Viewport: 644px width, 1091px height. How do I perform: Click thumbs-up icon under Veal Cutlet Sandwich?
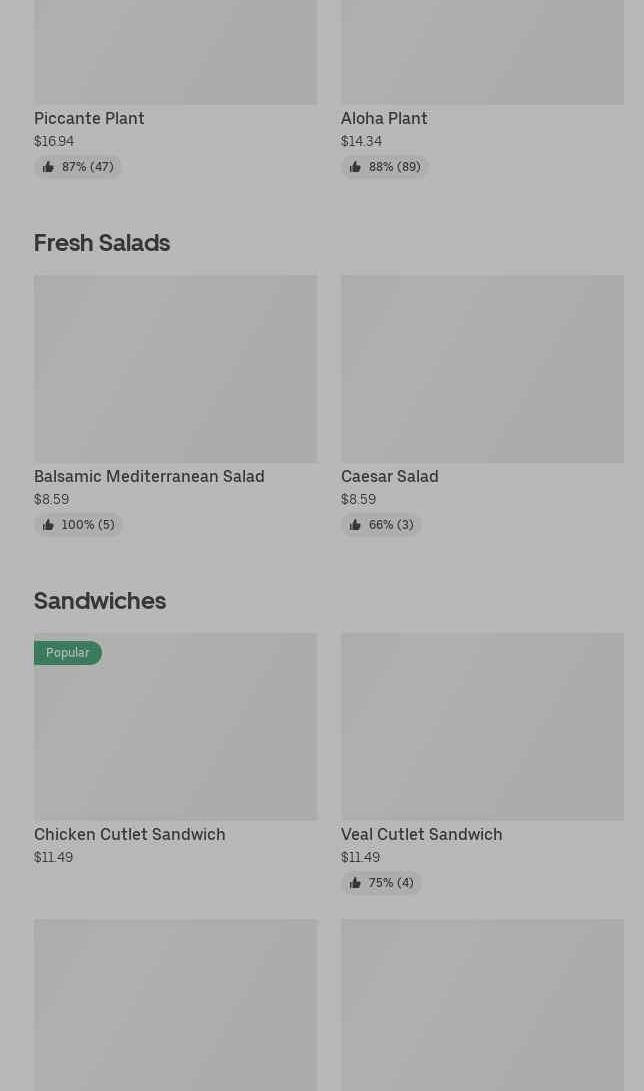click(355, 883)
